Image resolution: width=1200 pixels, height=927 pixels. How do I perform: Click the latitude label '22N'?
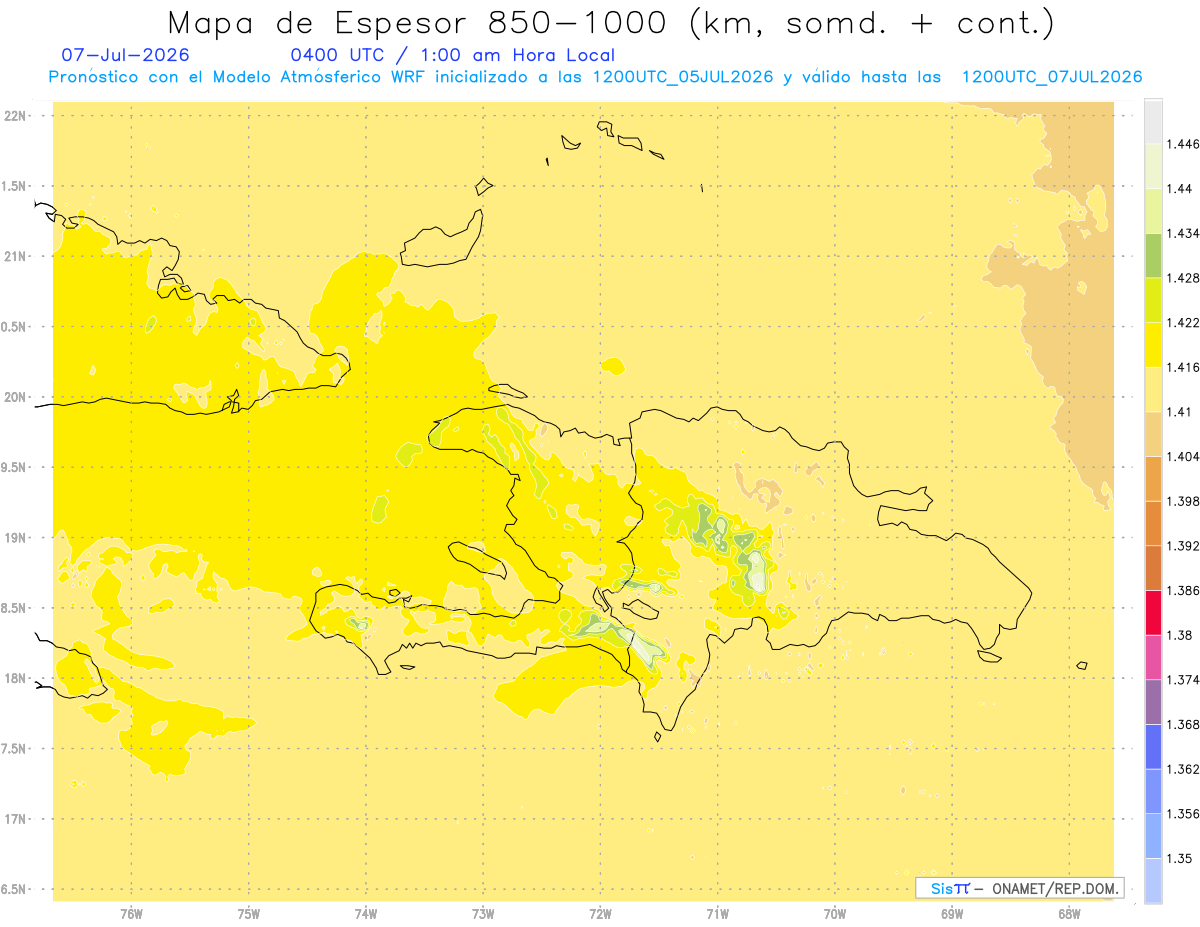point(14,115)
